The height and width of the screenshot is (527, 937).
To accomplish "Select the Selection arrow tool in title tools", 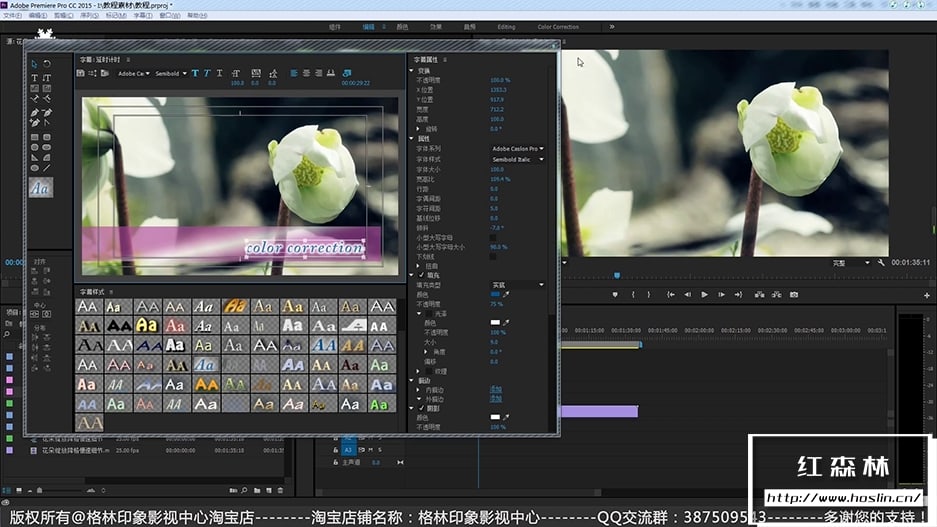I will [x=34, y=64].
